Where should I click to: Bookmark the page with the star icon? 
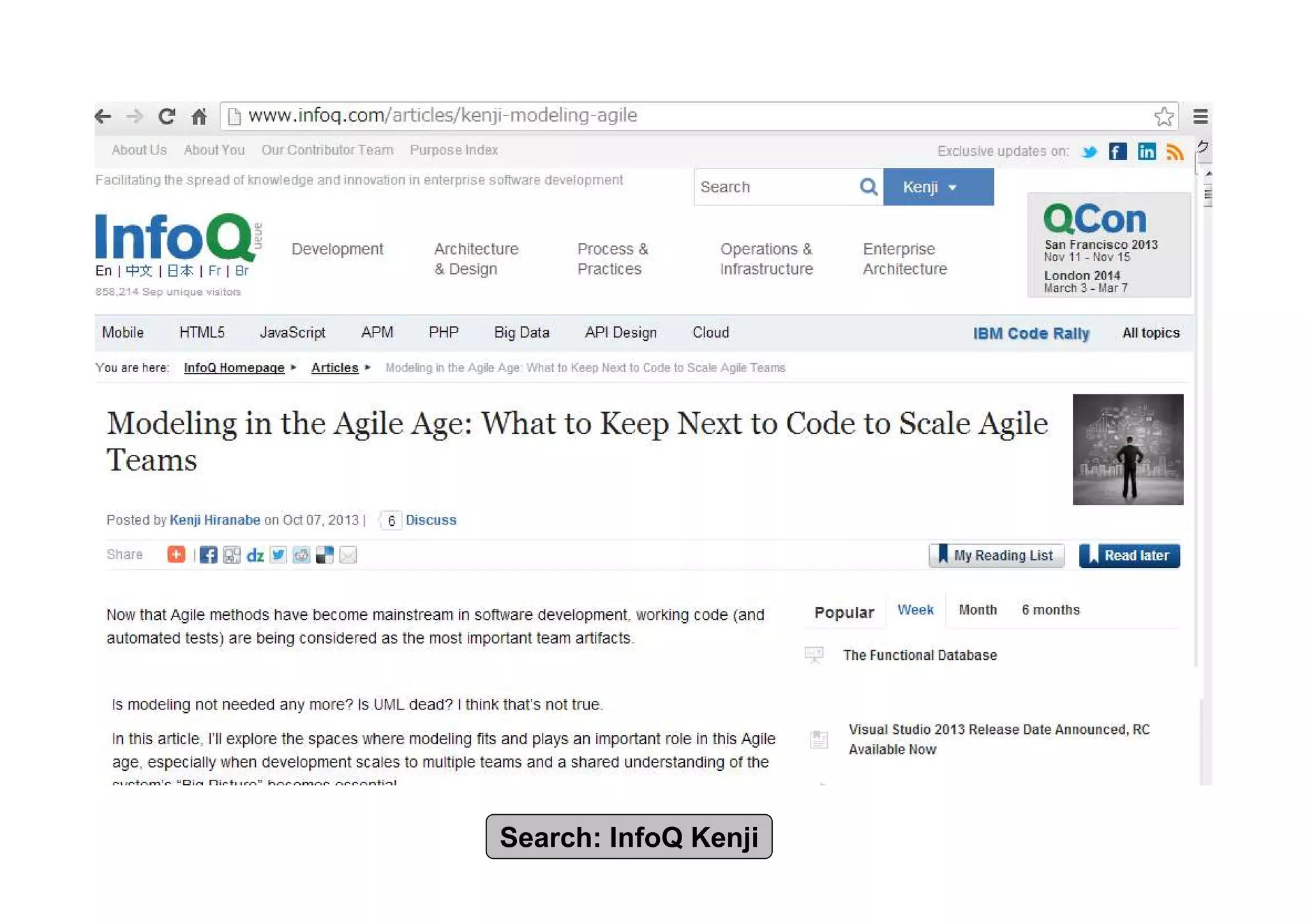(x=1164, y=116)
